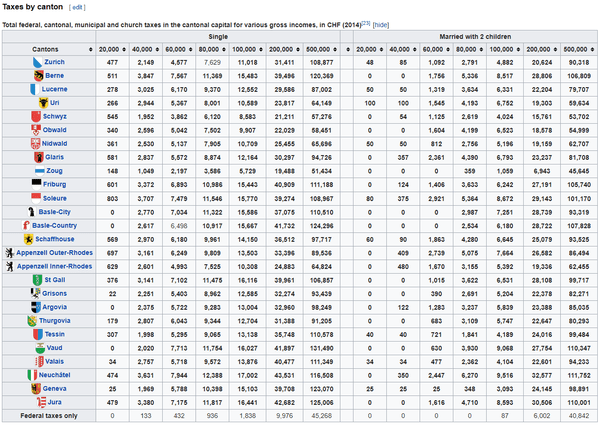Viewport: 602px width, 425px height.
Task: Click the Berne bear flag icon
Action: coord(37,76)
